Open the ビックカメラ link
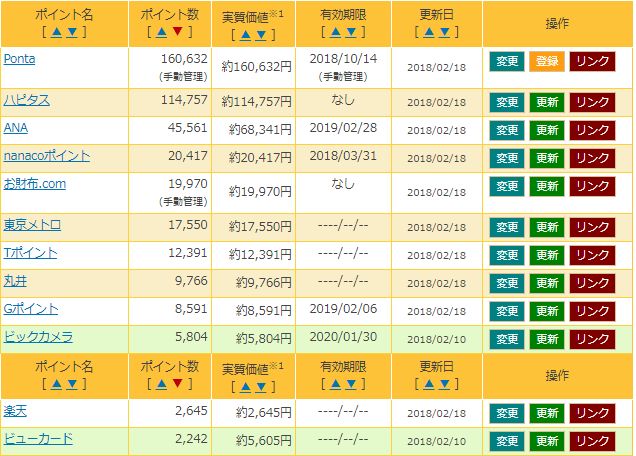The height and width of the screenshot is (456, 636). [38, 337]
